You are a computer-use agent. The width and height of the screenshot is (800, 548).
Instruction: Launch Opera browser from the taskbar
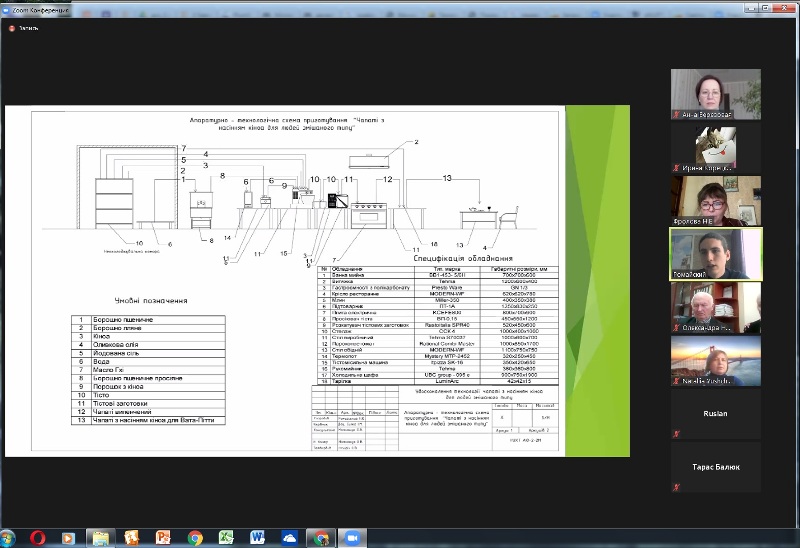[38, 537]
